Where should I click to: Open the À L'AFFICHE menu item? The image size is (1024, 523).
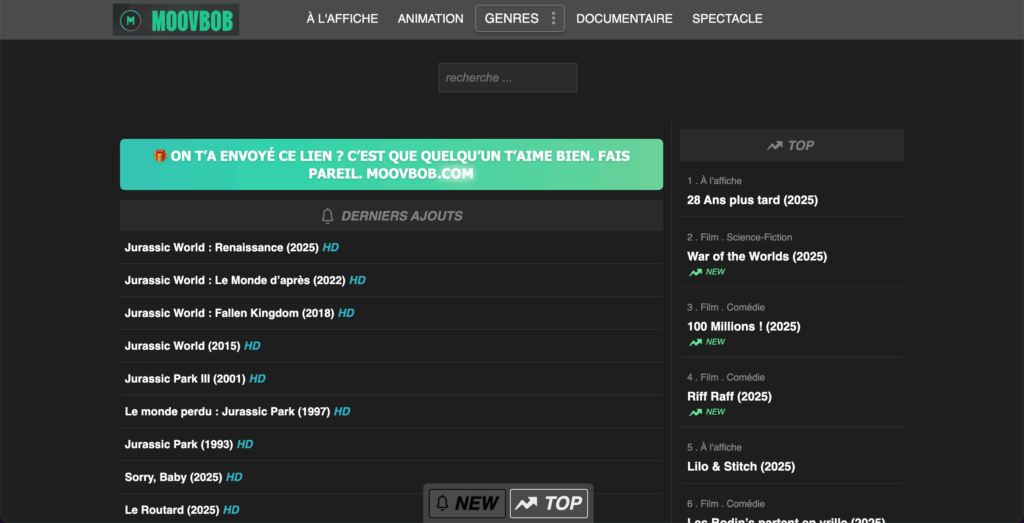tap(344, 19)
